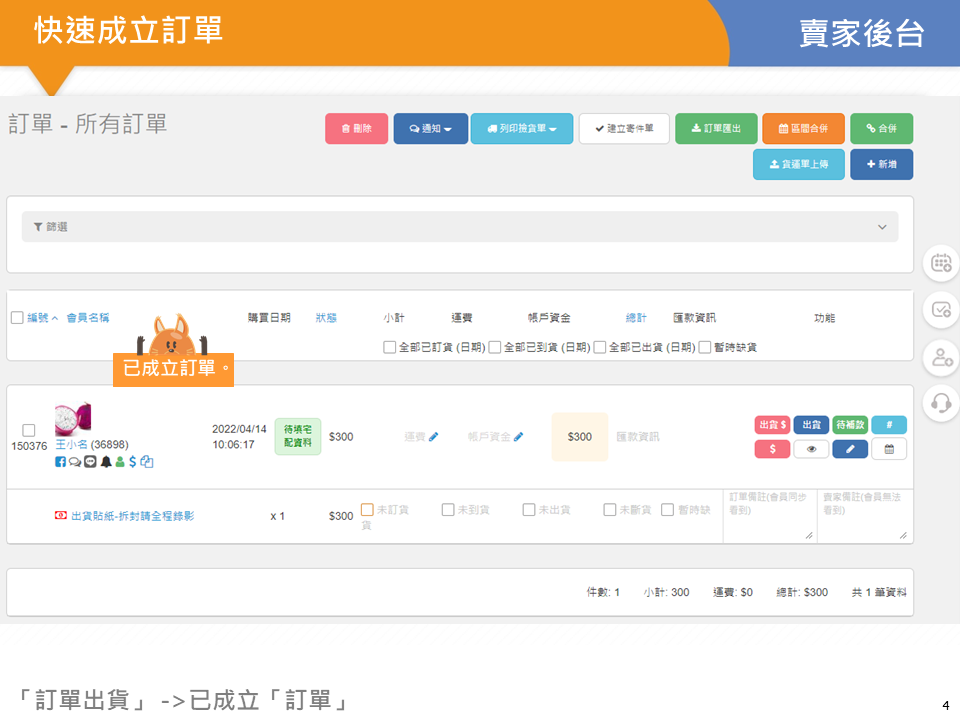Click the LINE chat icon under member name
Screen dimensions: 960x720
click(x=90, y=462)
